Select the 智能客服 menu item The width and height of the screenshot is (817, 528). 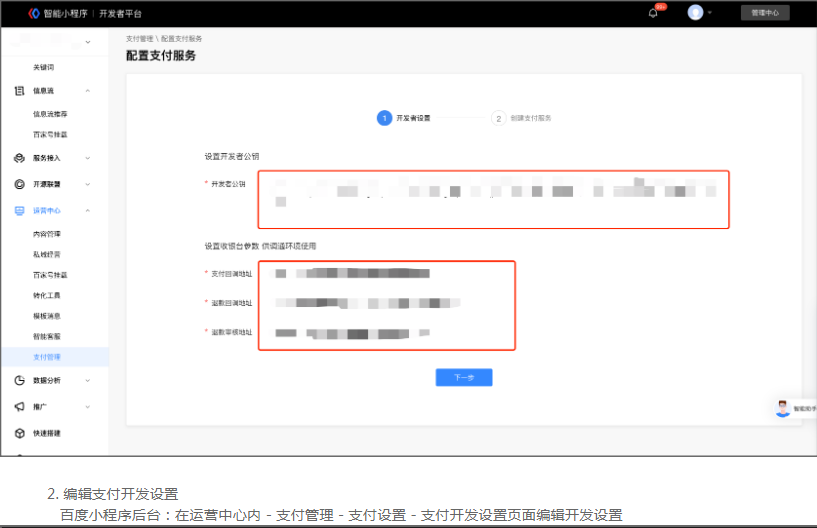click(x=46, y=336)
